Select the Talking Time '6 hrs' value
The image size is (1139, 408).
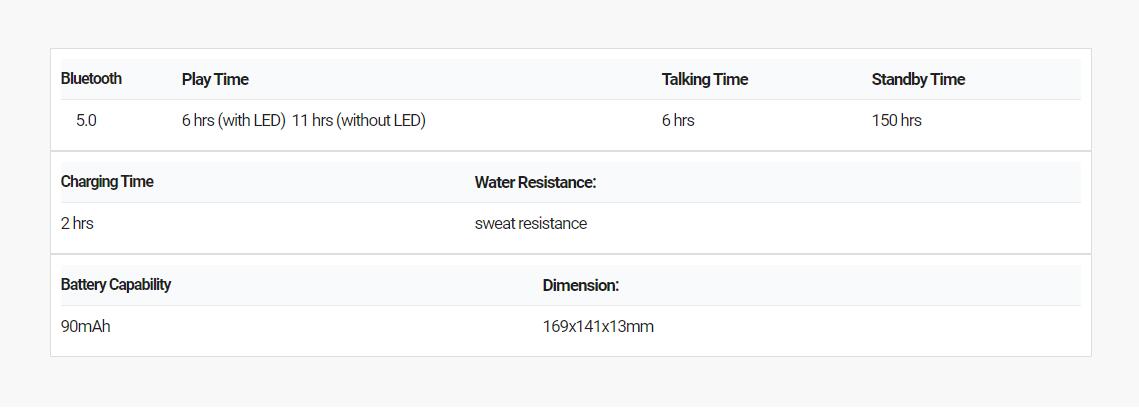(678, 121)
